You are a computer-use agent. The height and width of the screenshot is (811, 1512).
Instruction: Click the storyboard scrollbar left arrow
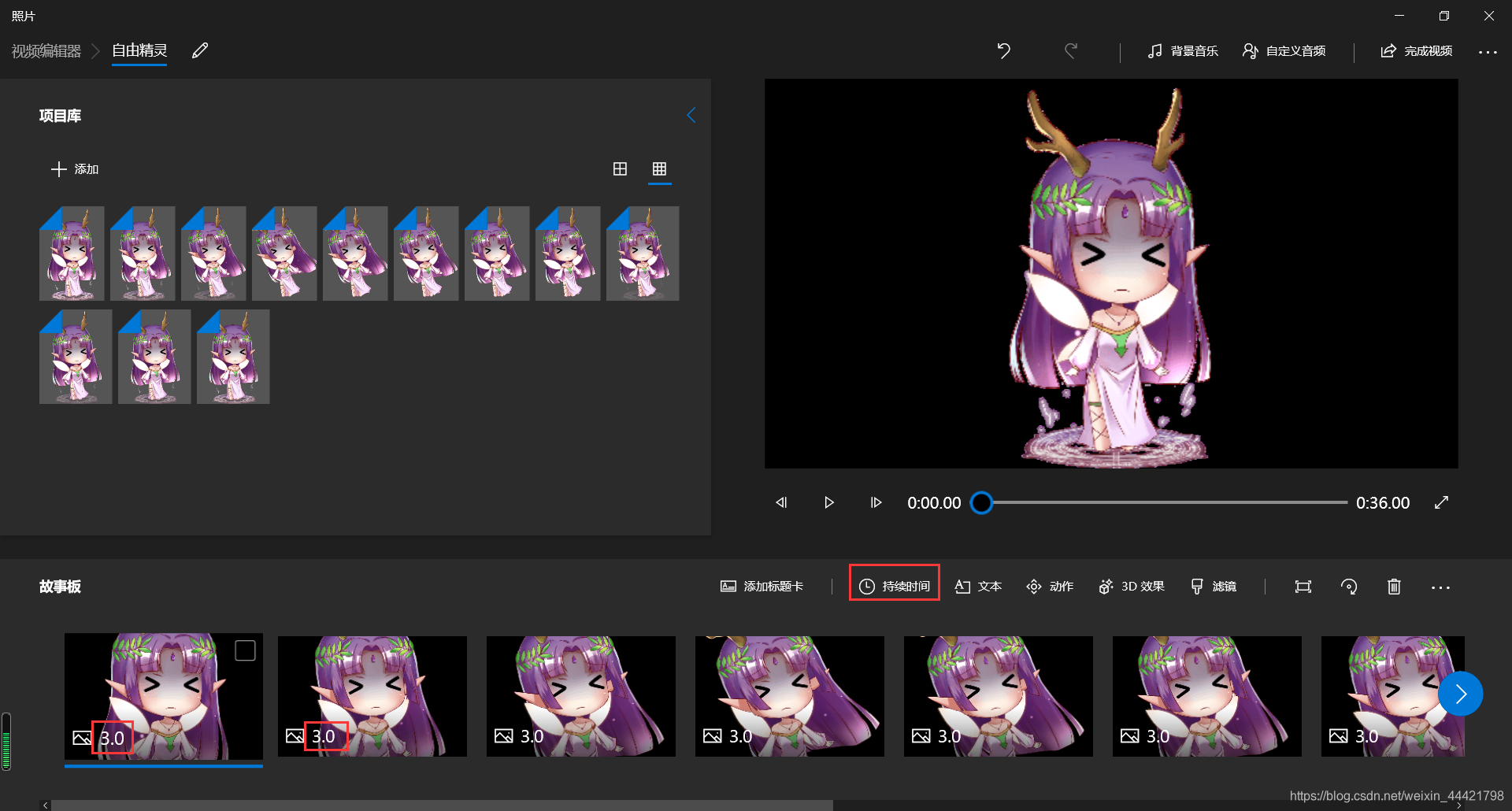46,805
